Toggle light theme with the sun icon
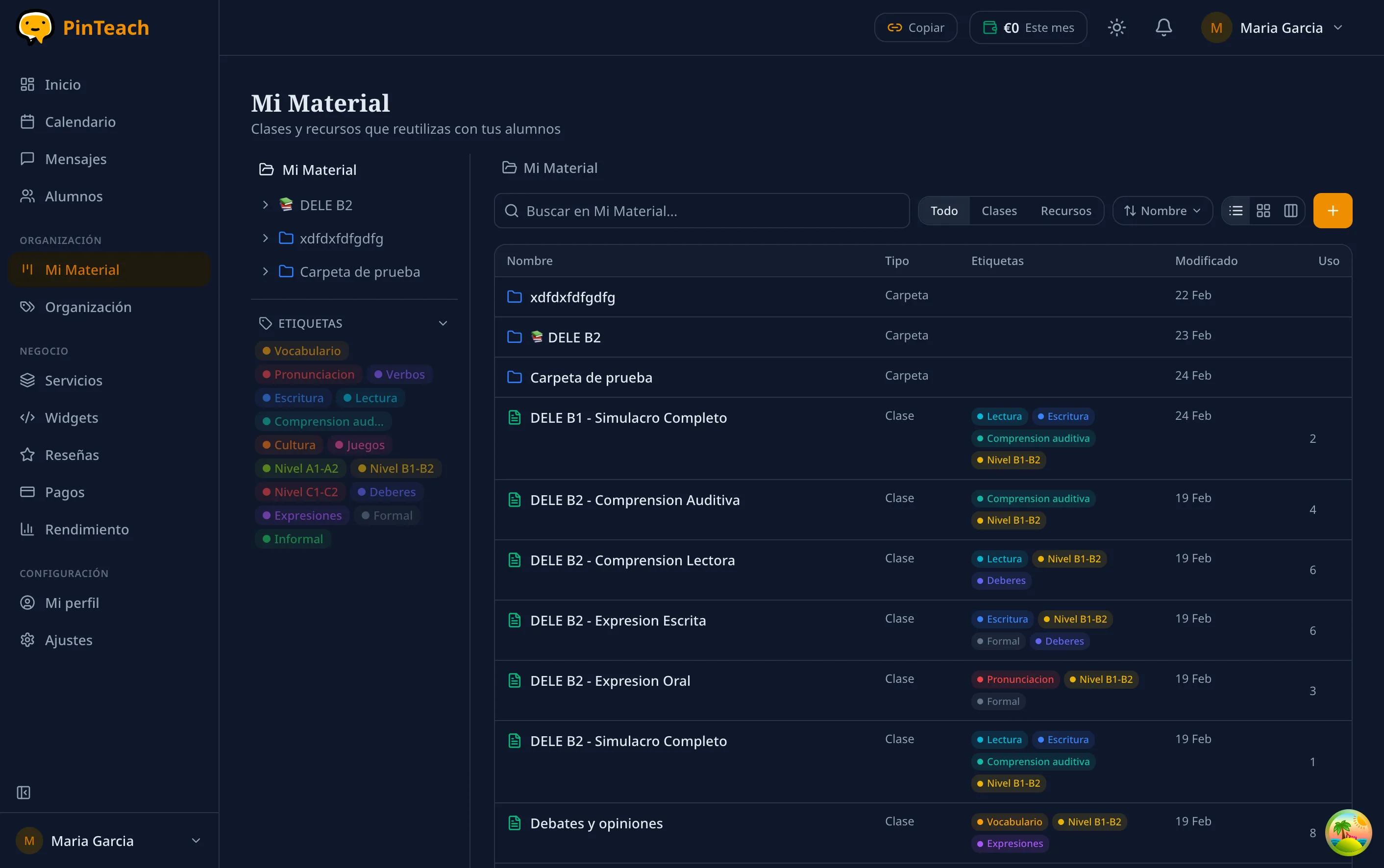The image size is (1384, 868). [x=1116, y=27]
